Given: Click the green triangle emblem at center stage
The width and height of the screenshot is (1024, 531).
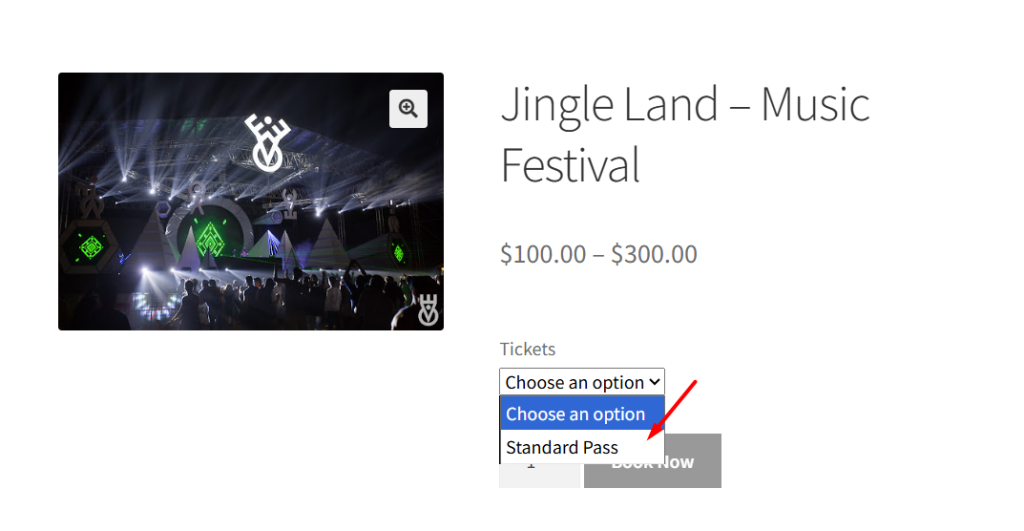Looking at the screenshot, I should tap(210, 238).
